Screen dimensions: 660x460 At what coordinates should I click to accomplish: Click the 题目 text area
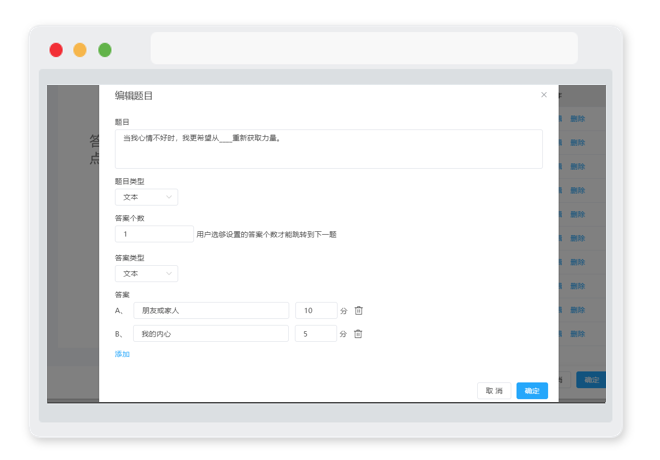(329, 149)
